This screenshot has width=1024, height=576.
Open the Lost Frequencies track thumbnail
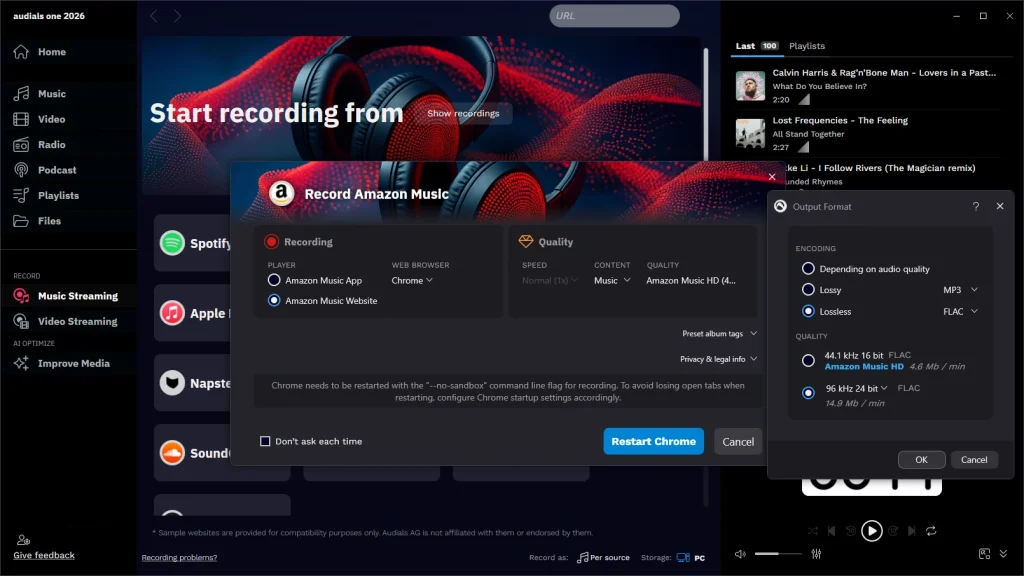[750, 133]
